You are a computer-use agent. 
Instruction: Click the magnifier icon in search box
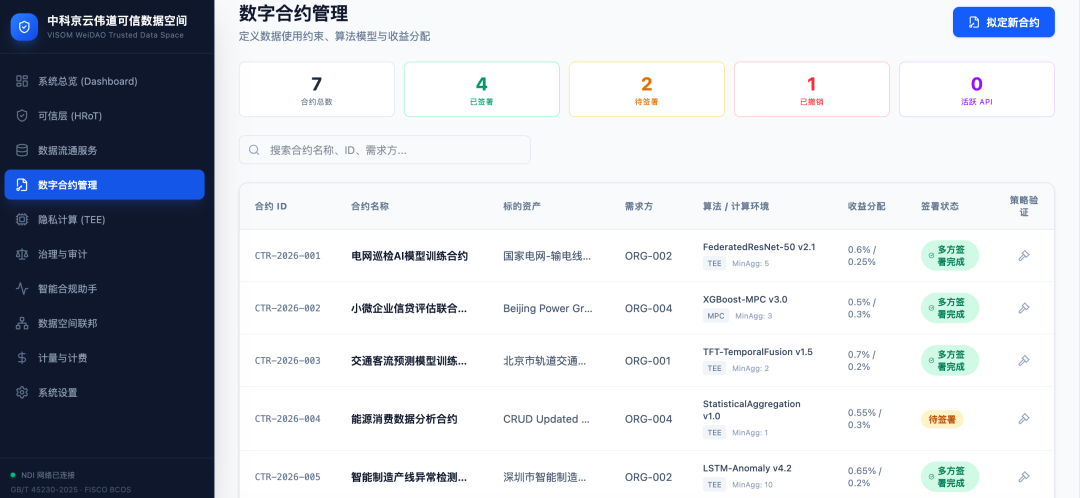pyautogui.click(x=254, y=149)
